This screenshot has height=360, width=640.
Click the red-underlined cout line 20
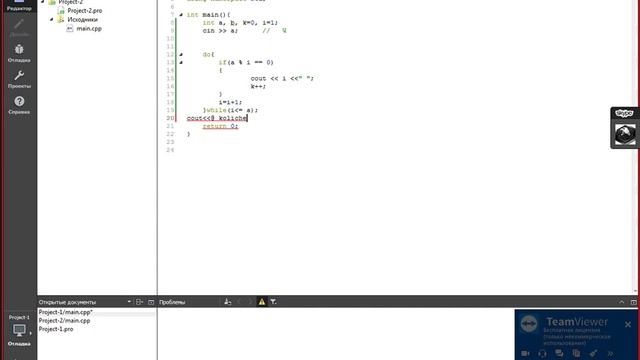coord(217,118)
